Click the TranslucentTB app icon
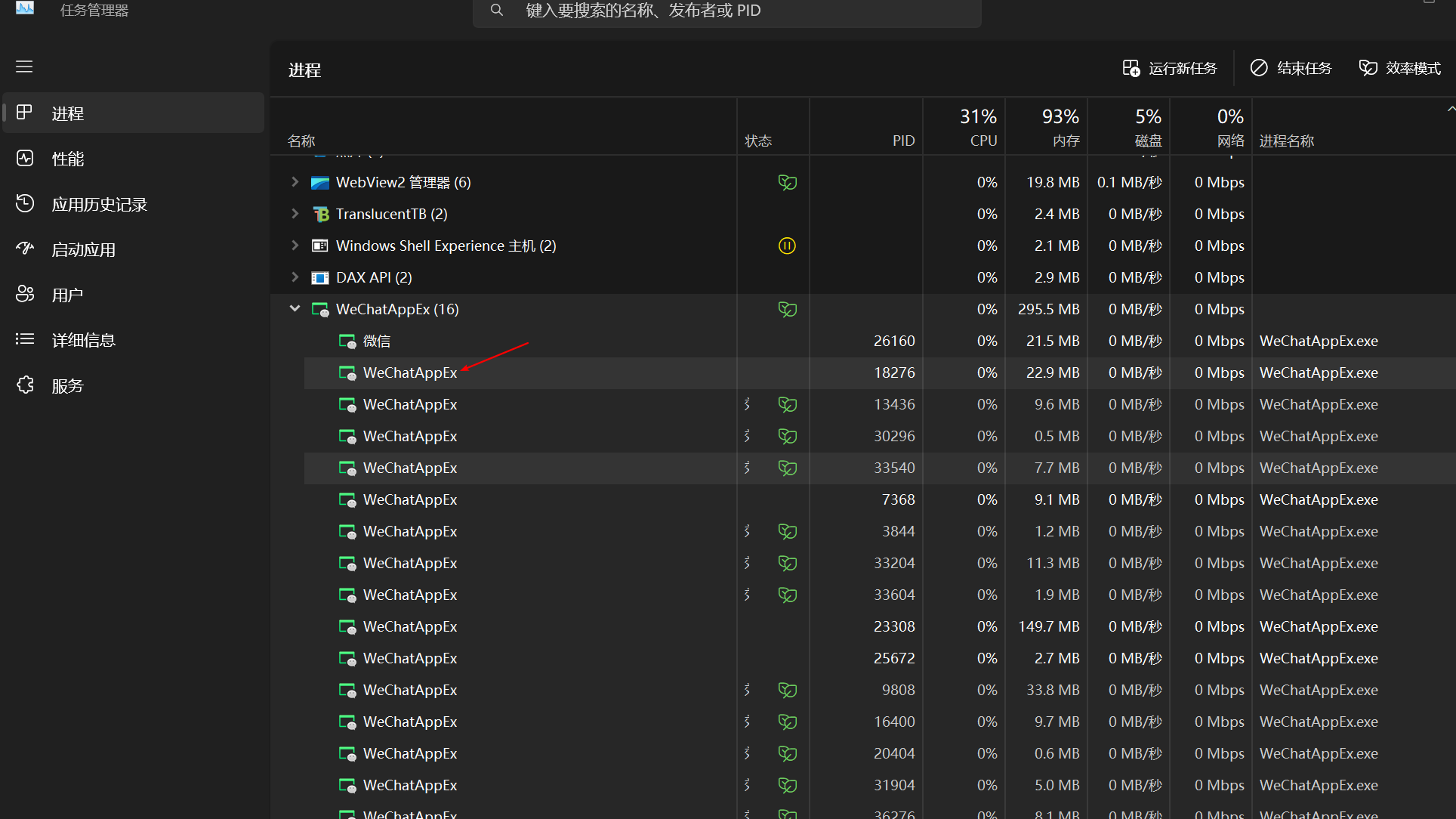This screenshot has width=1456, height=819. coord(320,215)
